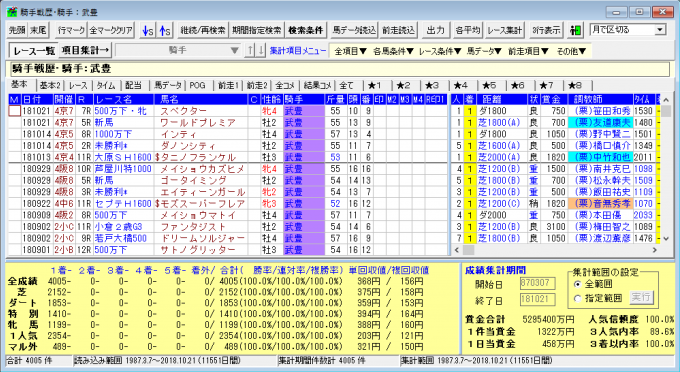Click the trainer cell (栗)友道康夫

pyautogui.click(x=600, y=123)
